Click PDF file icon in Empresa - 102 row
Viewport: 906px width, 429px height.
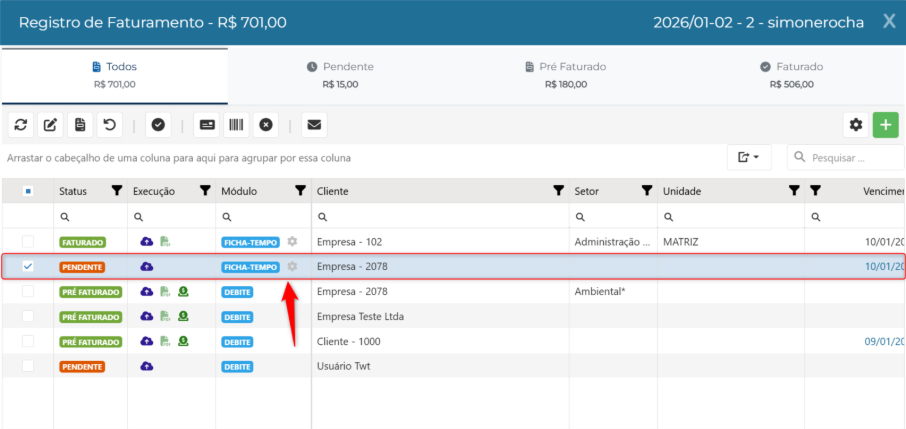pos(165,242)
